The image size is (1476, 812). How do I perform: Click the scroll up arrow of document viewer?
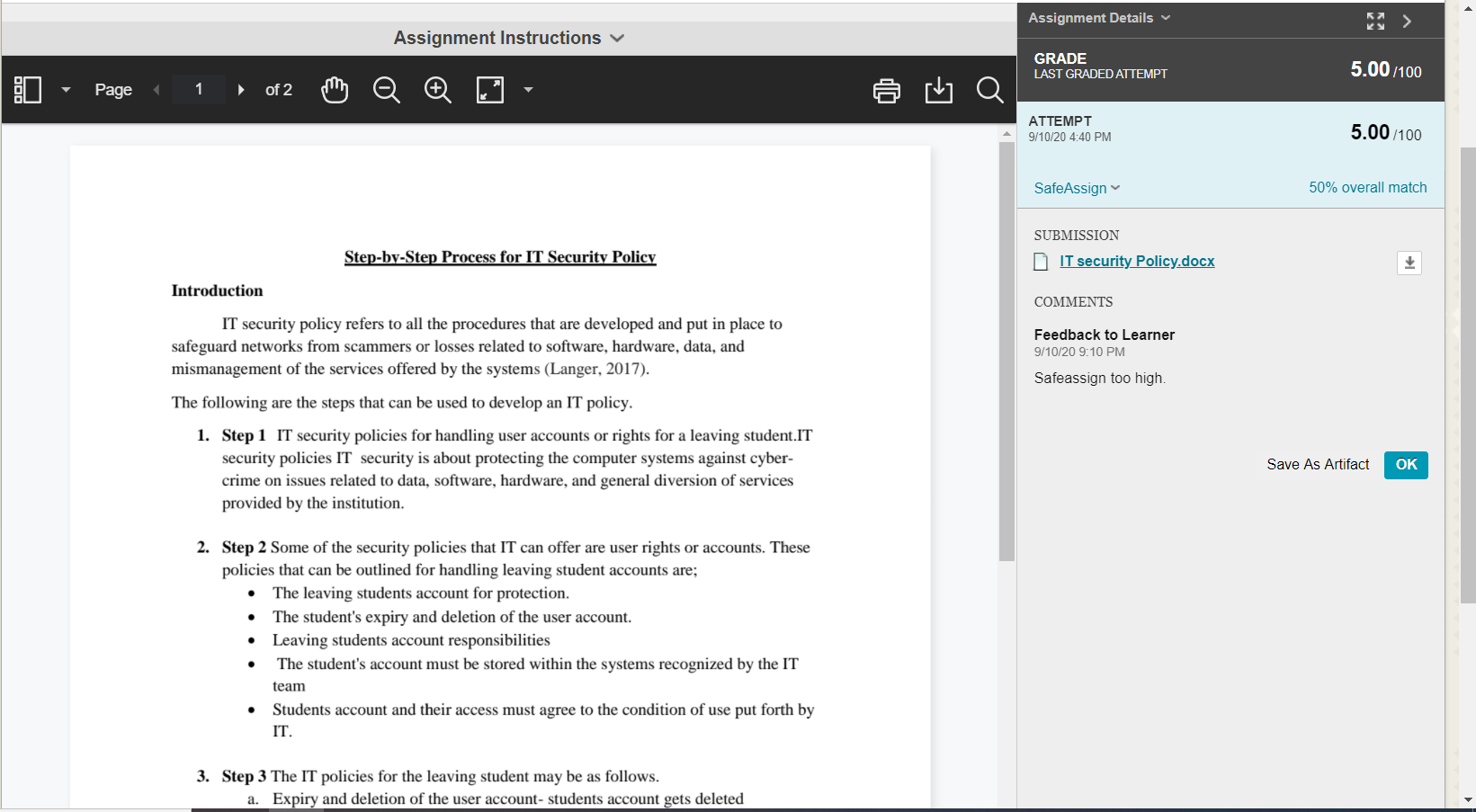(x=1006, y=134)
